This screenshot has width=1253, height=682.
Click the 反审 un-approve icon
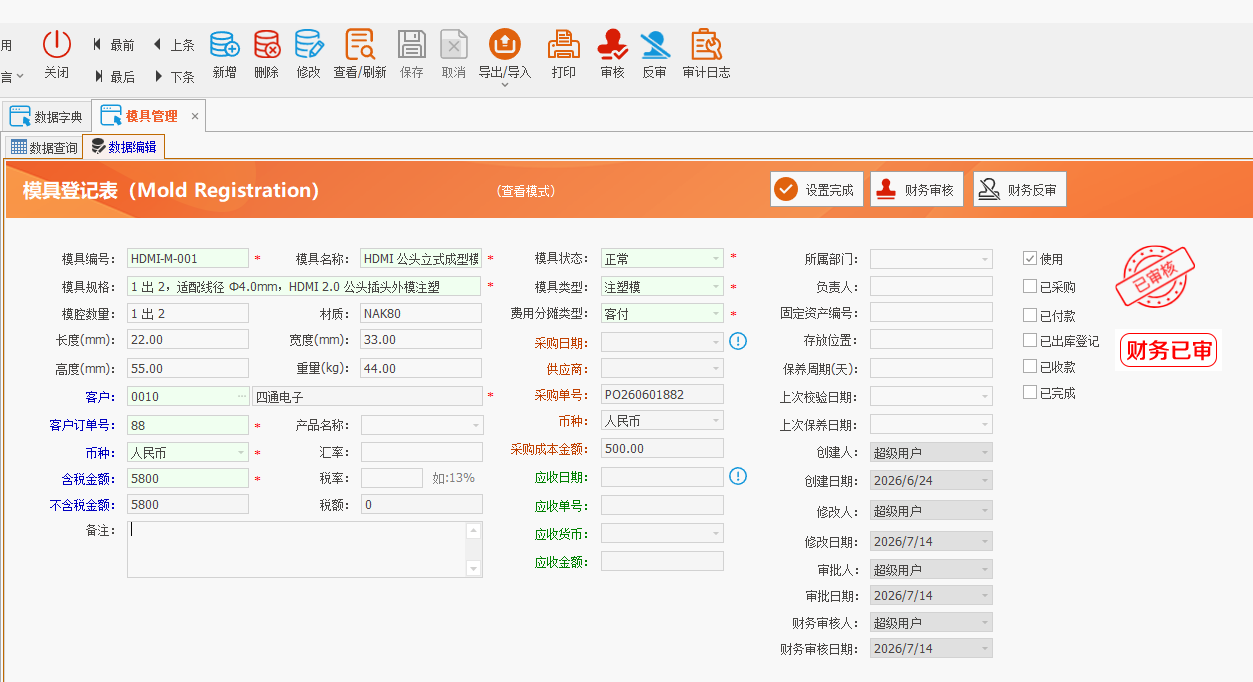coord(654,44)
